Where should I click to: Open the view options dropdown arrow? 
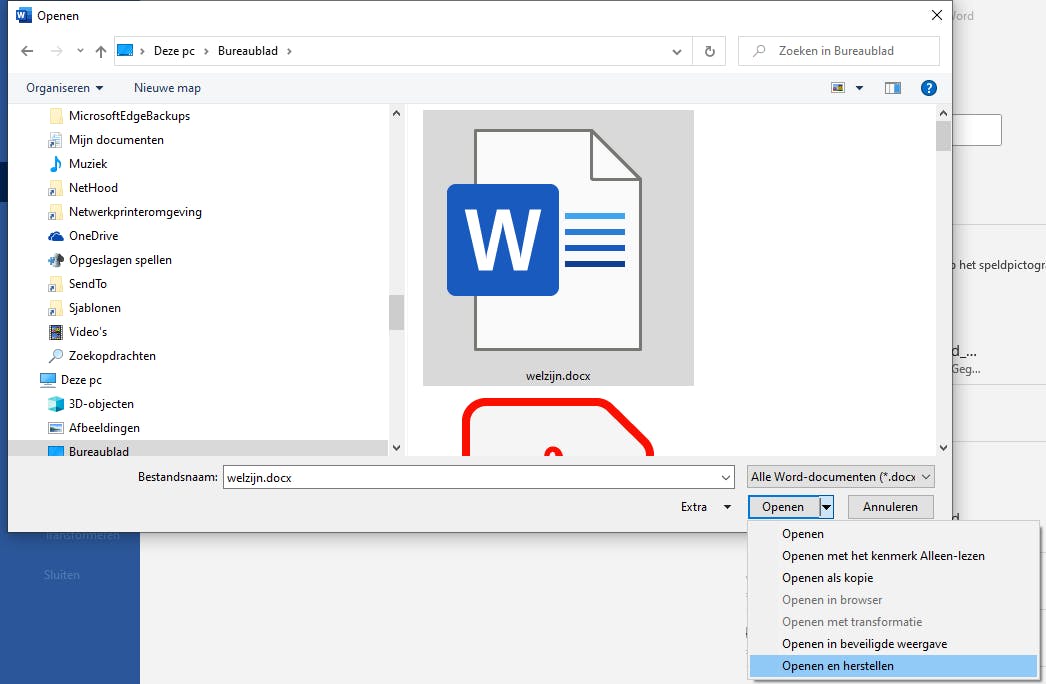[x=859, y=88]
